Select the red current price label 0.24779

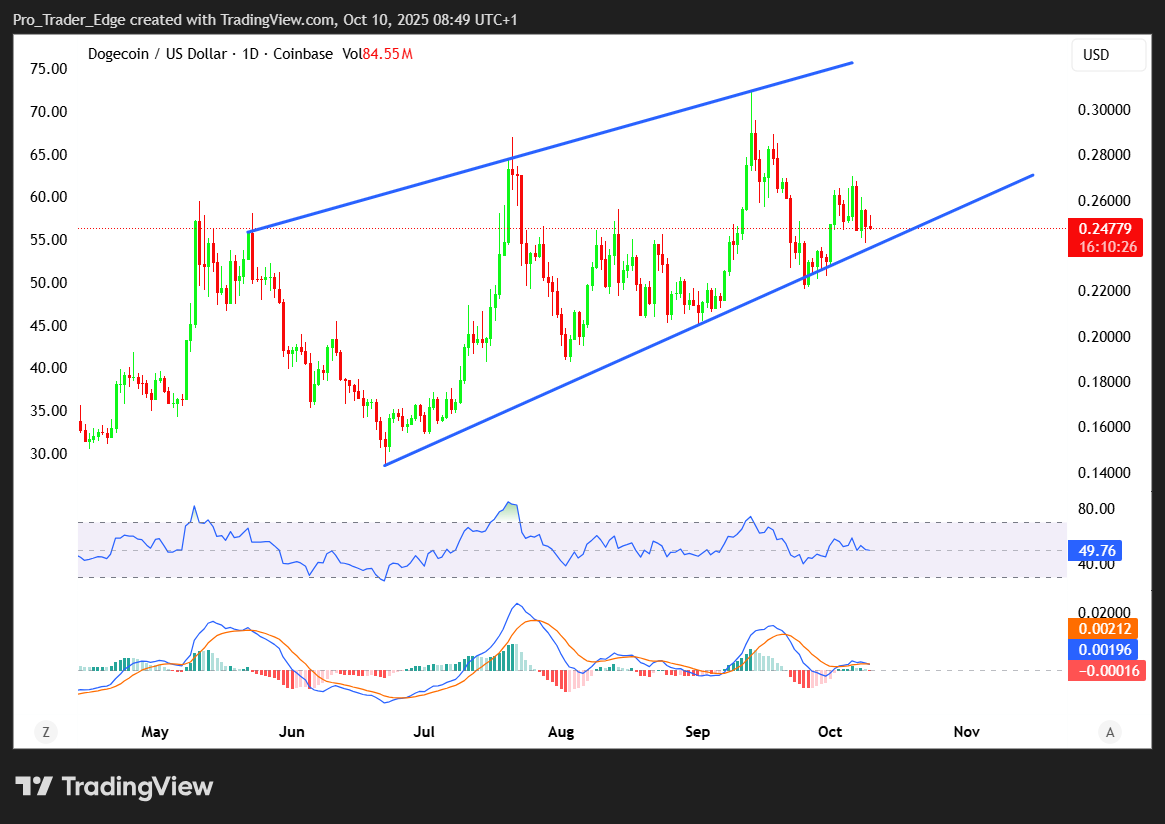(1104, 229)
